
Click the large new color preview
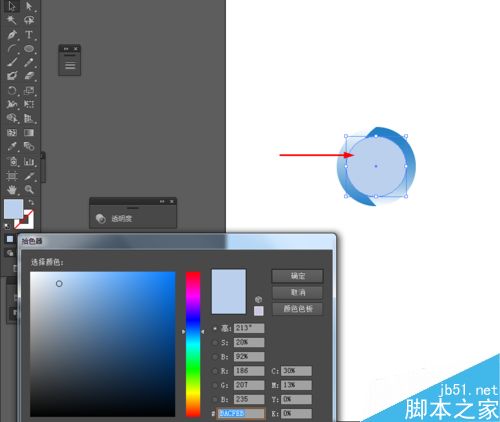(229, 292)
